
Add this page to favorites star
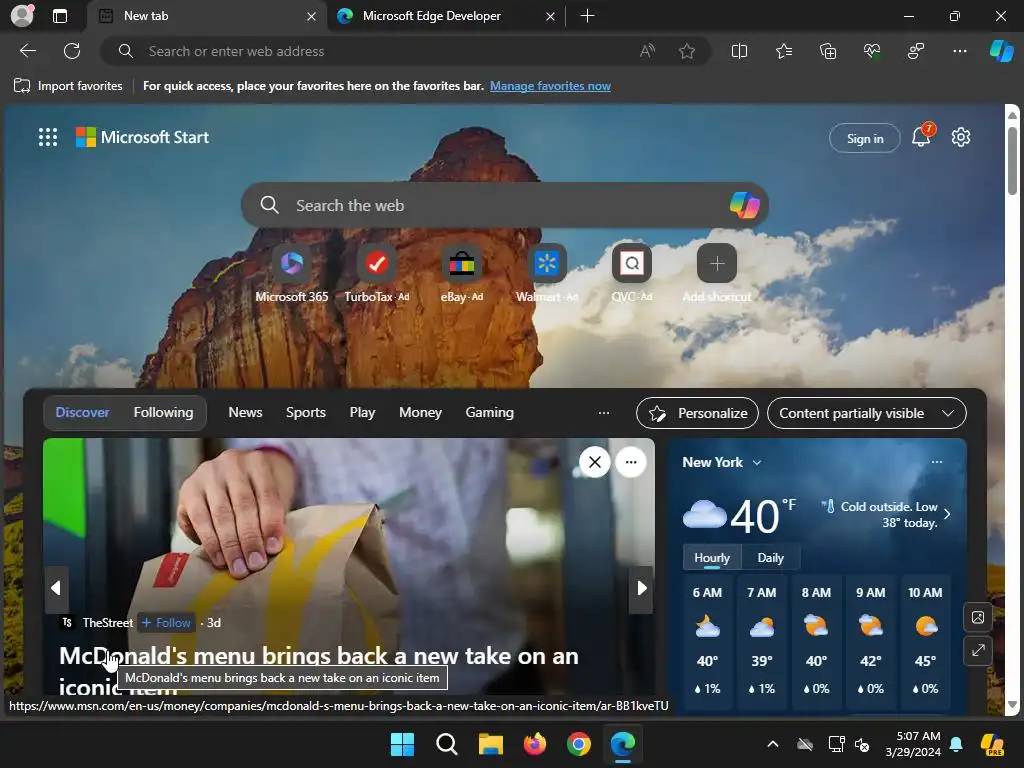[x=686, y=51]
